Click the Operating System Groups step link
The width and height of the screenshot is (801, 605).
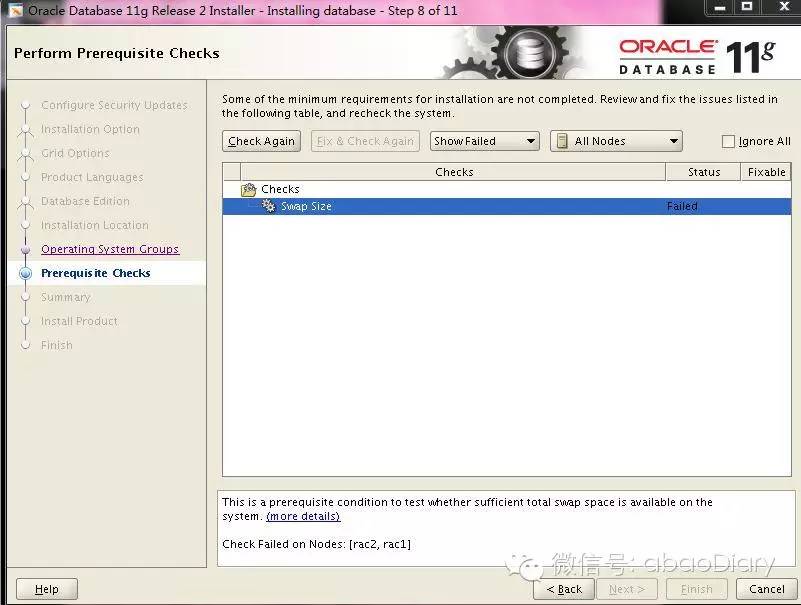pyautogui.click(x=110, y=249)
